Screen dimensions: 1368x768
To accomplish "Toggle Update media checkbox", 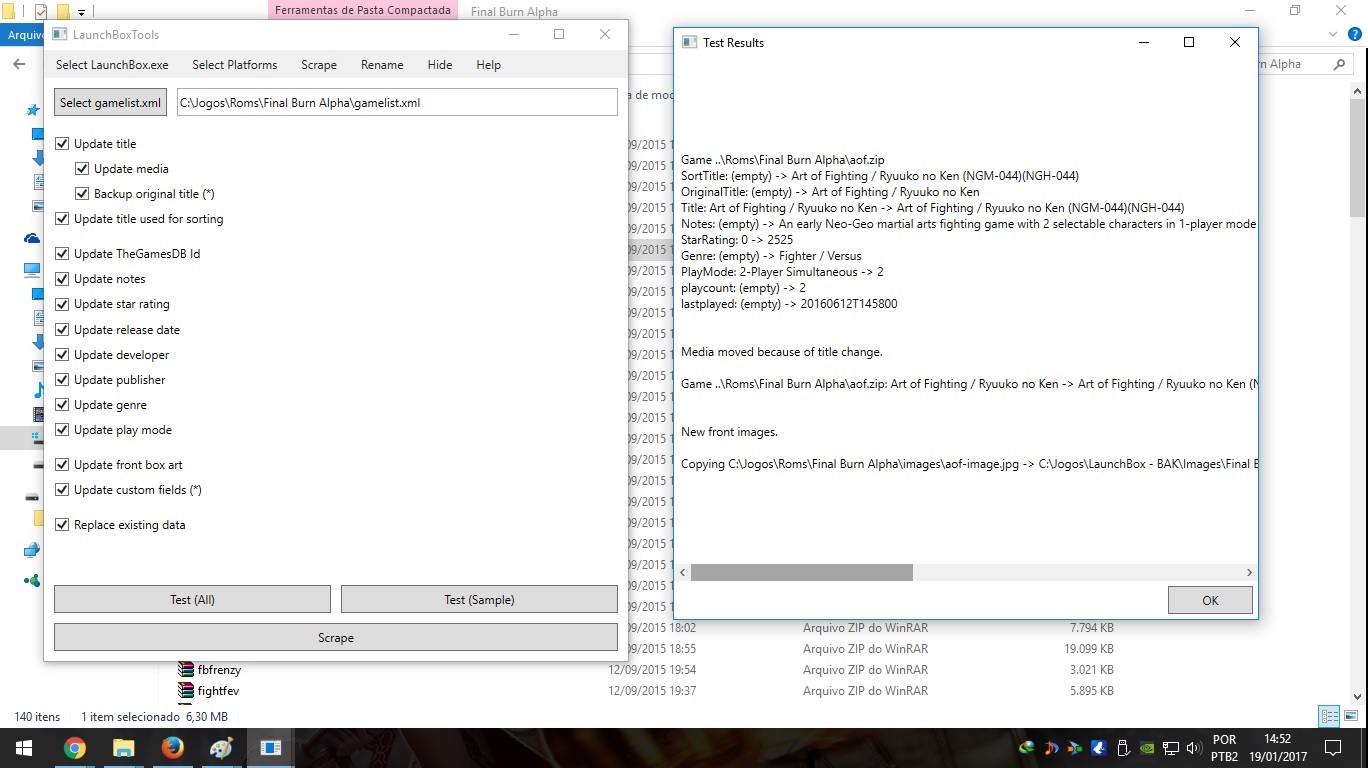I will (83, 169).
